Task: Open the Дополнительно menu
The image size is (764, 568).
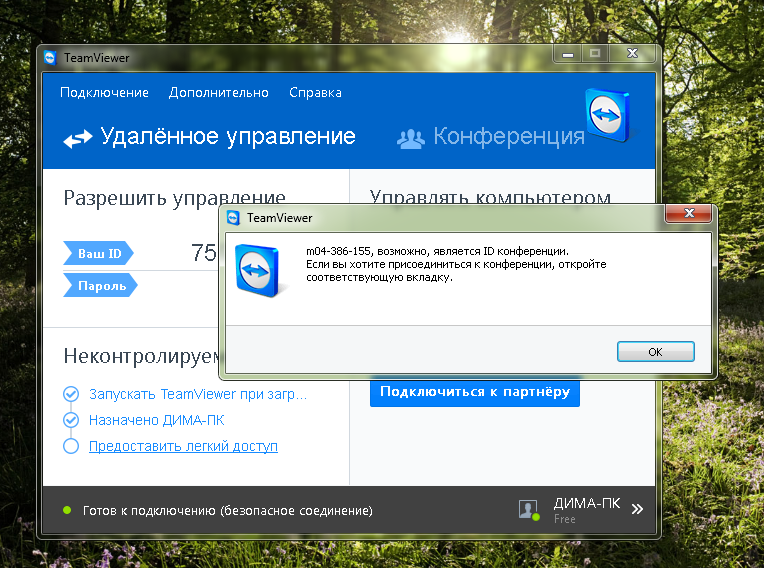Action: (219, 93)
